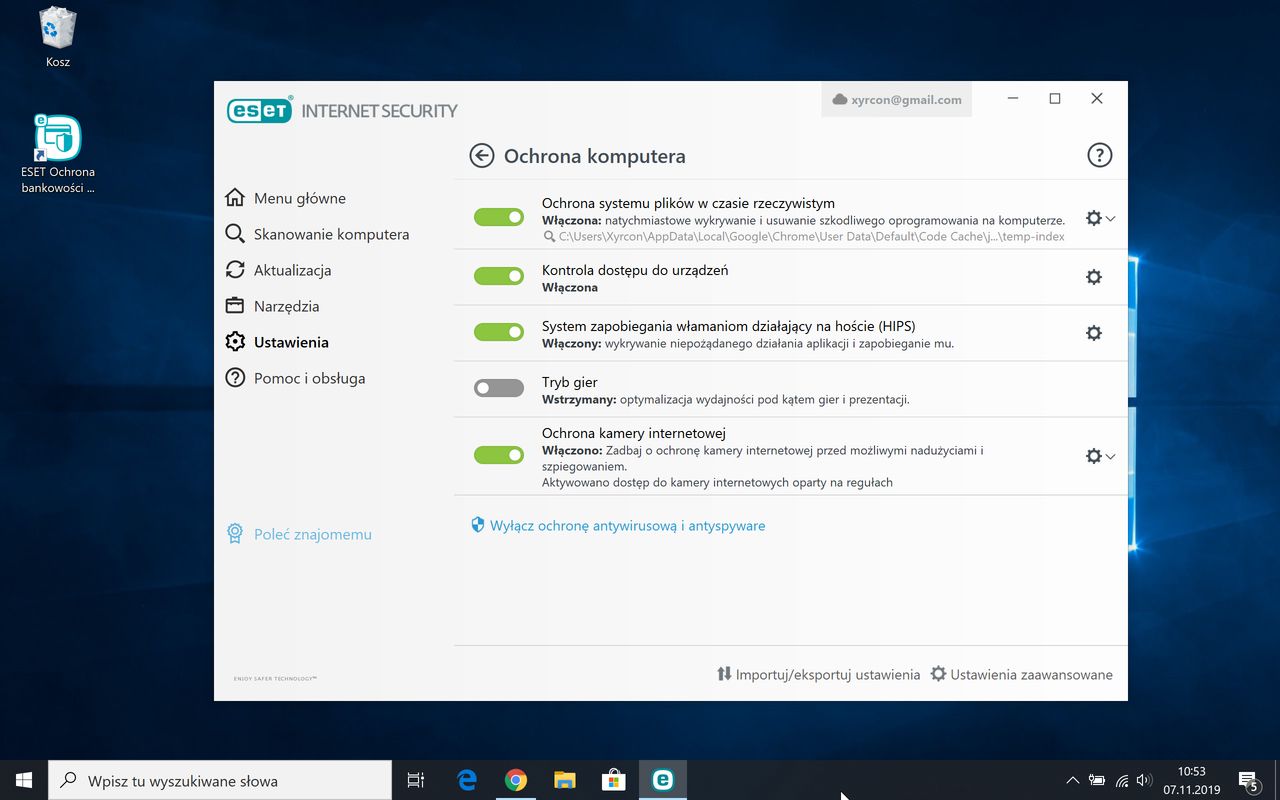This screenshot has height=800, width=1280.
Task: Minimize the ESET window
Action: 1013,99
